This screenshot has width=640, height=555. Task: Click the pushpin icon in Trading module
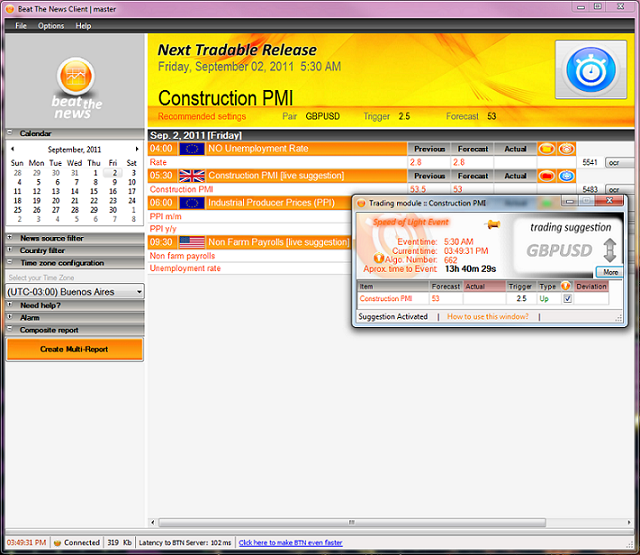(x=493, y=224)
